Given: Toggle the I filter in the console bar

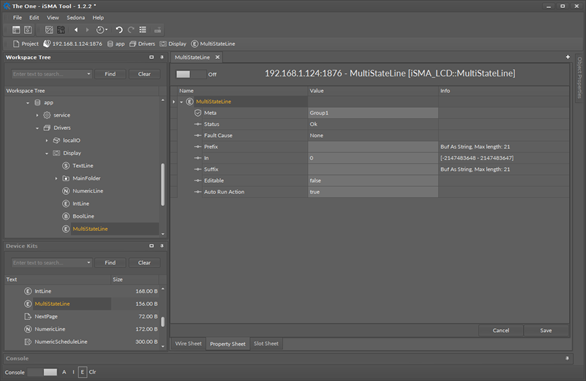Looking at the screenshot, I should [73, 372].
